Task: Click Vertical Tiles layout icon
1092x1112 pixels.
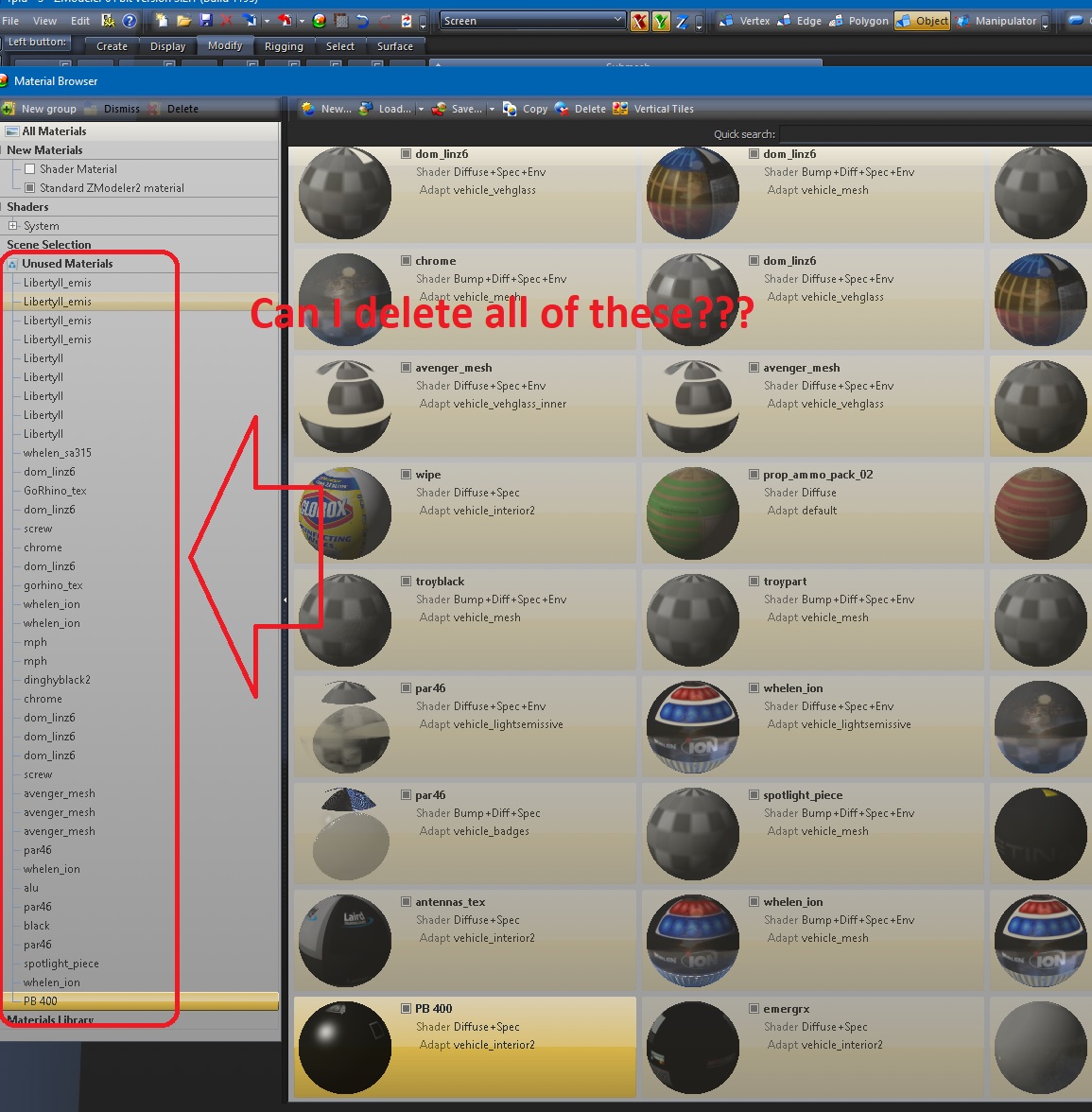Action: [x=620, y=109]
